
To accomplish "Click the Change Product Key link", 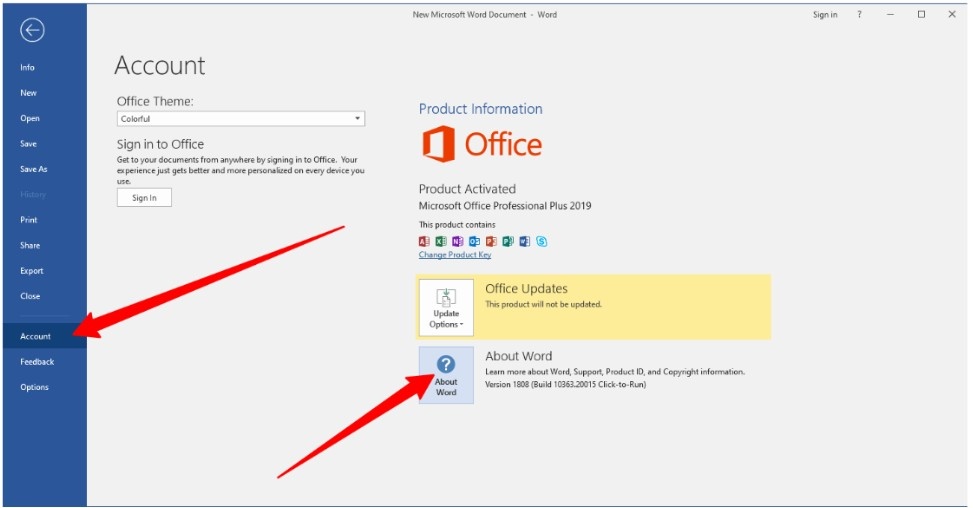I will 455,255.
